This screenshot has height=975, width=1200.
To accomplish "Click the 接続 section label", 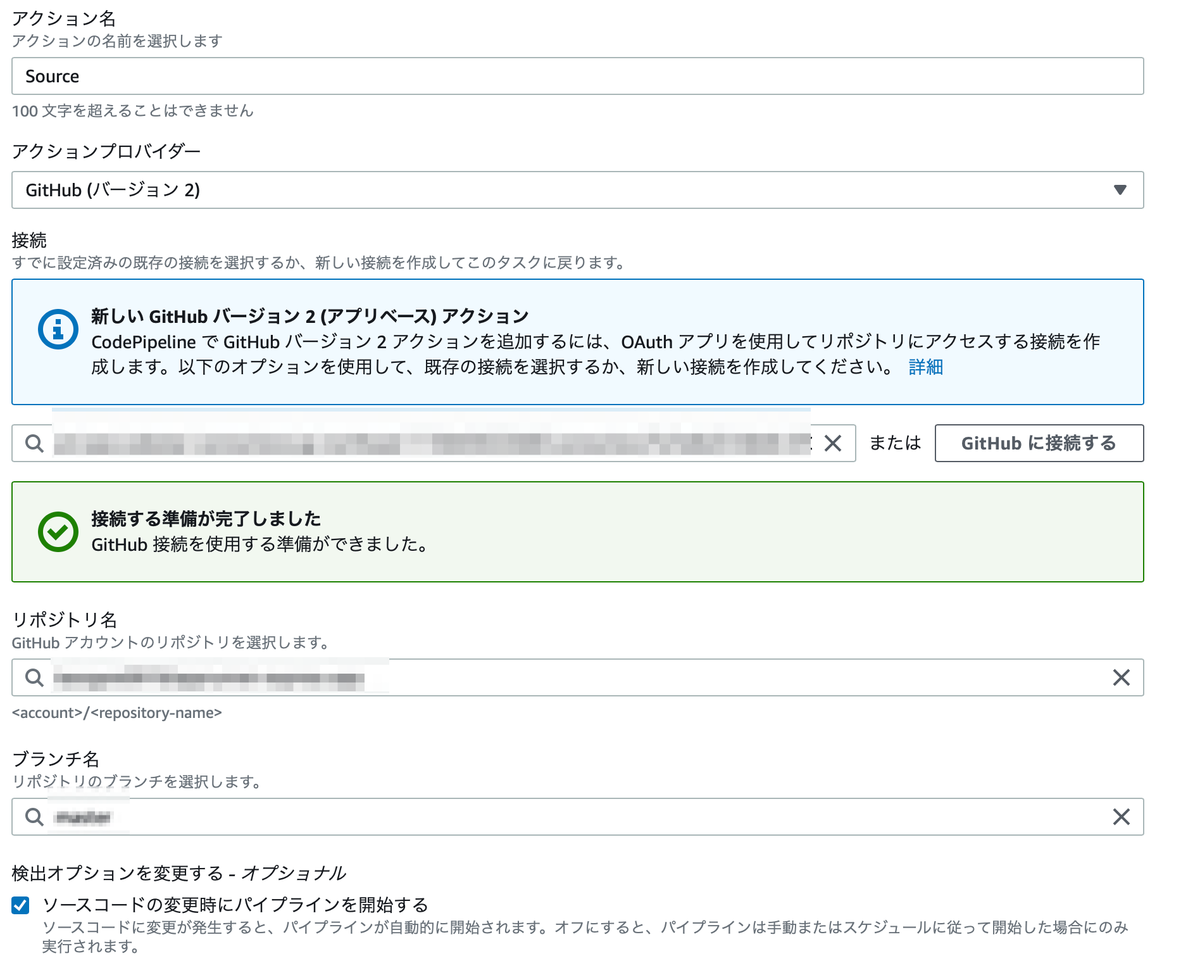I will 29,241.
